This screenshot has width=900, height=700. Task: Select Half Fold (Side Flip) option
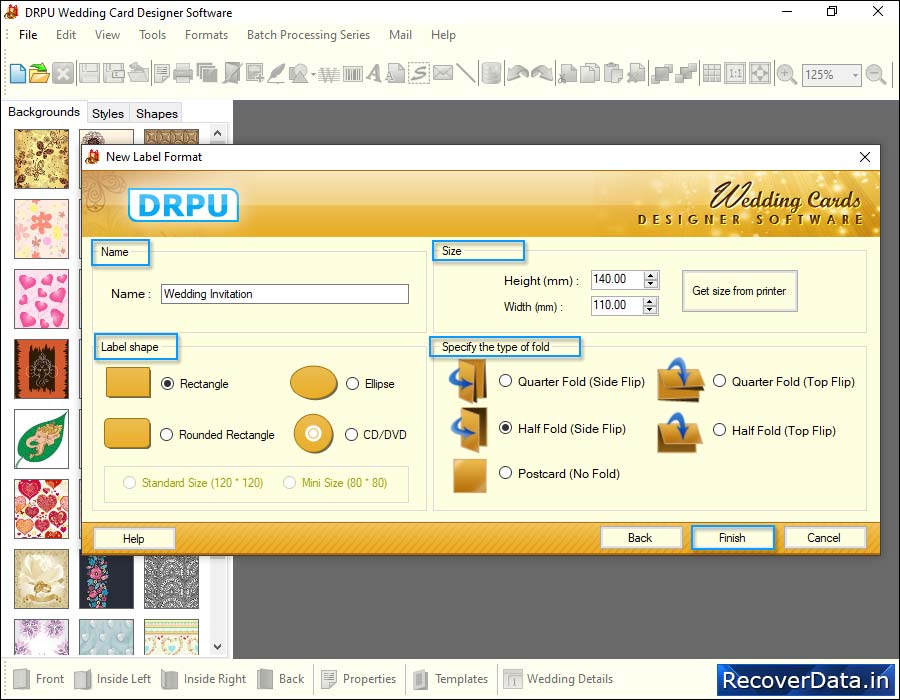pyautogui.click(x=506, y=428)
